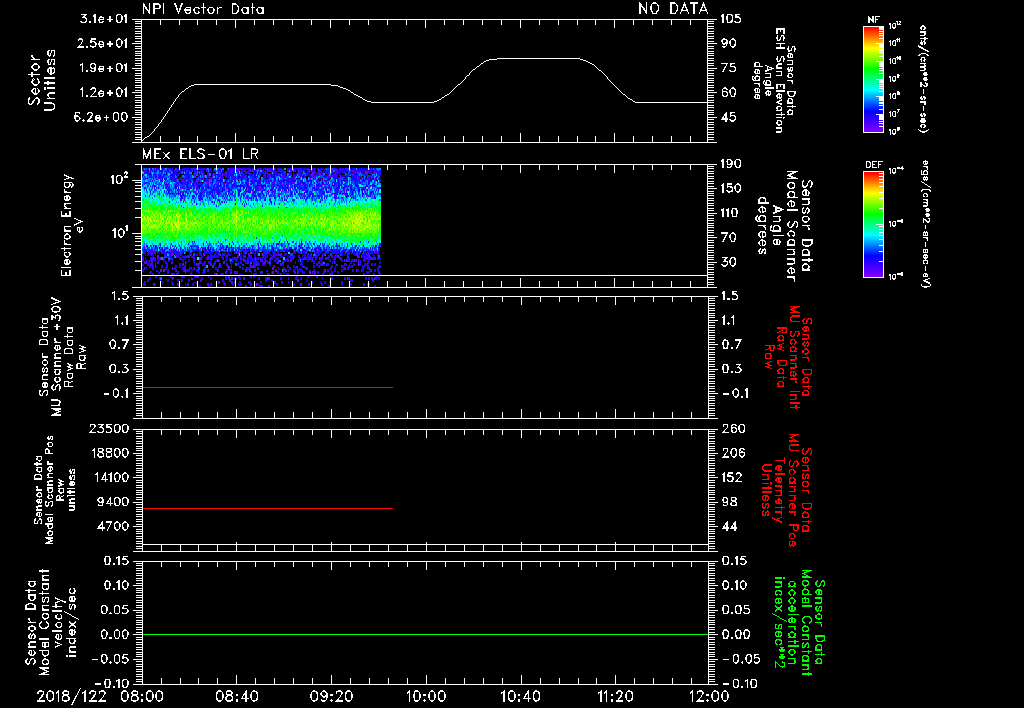
Task: Click the '4700' scanner position tick
Action: coord(114,526)
